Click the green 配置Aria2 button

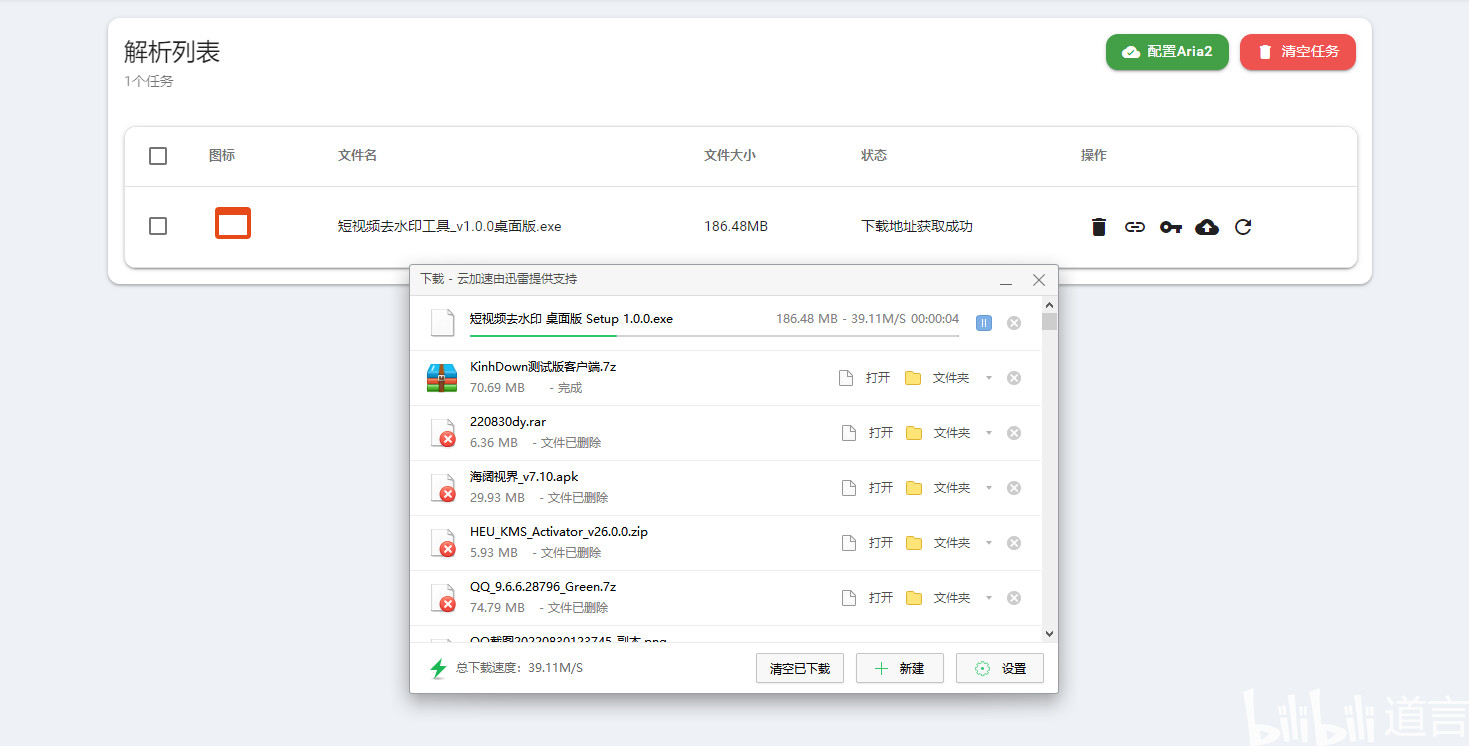[x=1167, y=52]
